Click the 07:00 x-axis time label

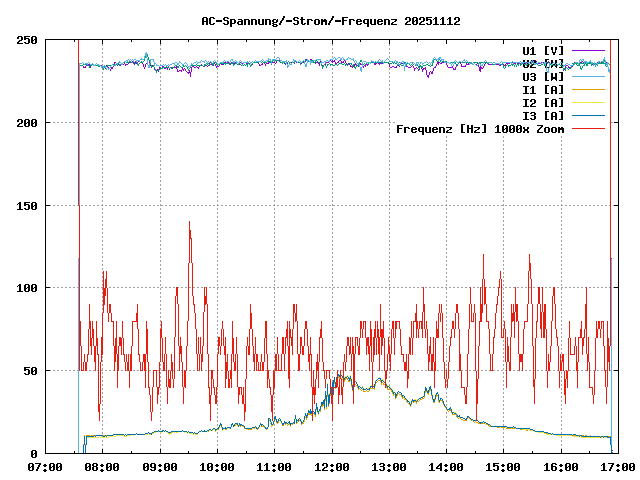point(45,467)
